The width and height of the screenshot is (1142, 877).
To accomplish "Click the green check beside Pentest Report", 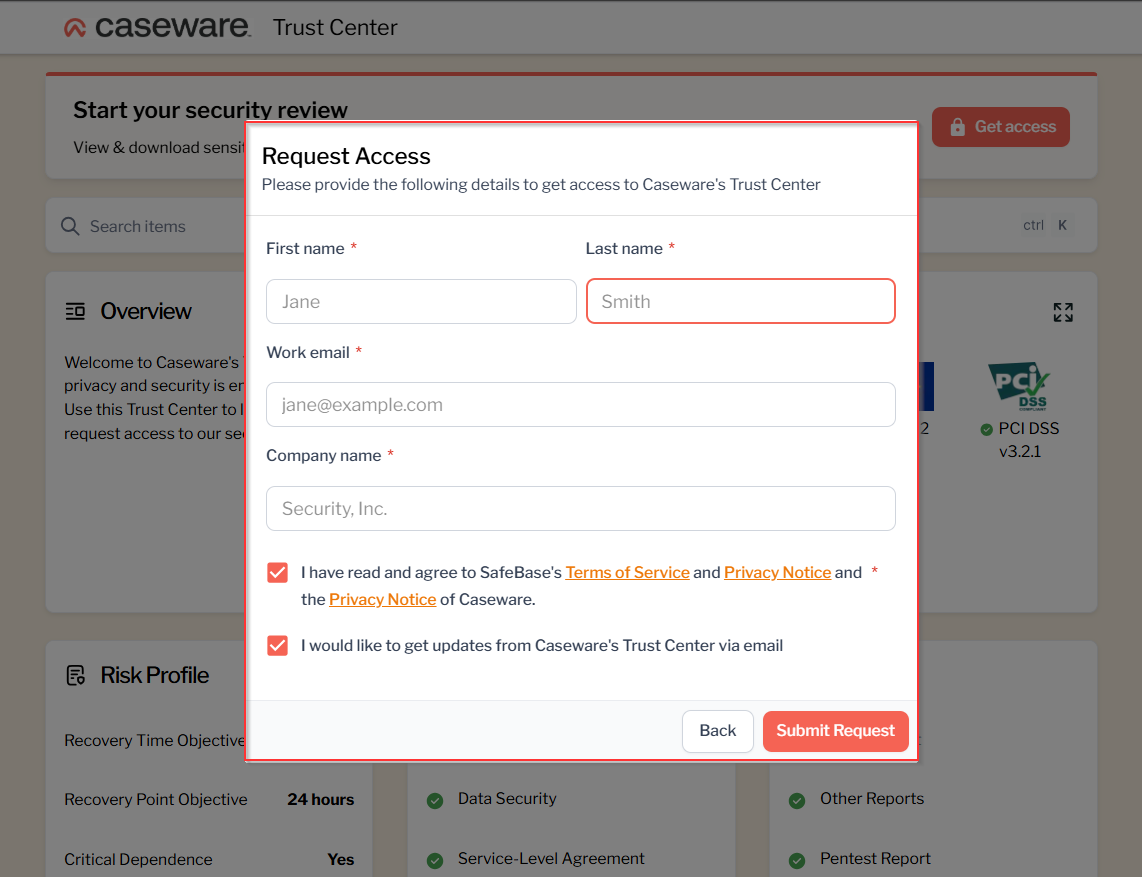I will click(797, 861).
